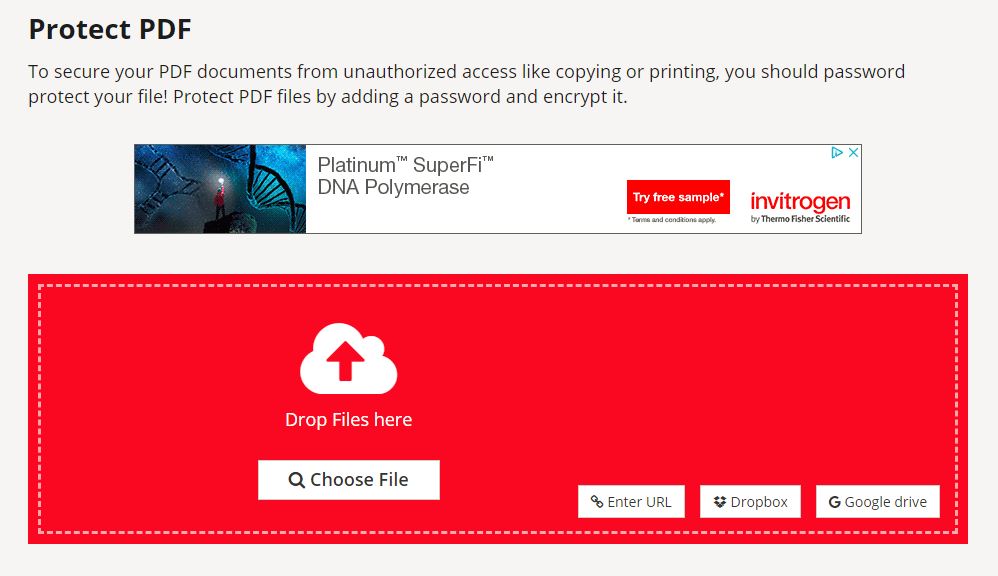This screenshot has width=998, height=576.
Task: Click the Dropbox glyph on the Dropbox button
Action: [719, 501]
